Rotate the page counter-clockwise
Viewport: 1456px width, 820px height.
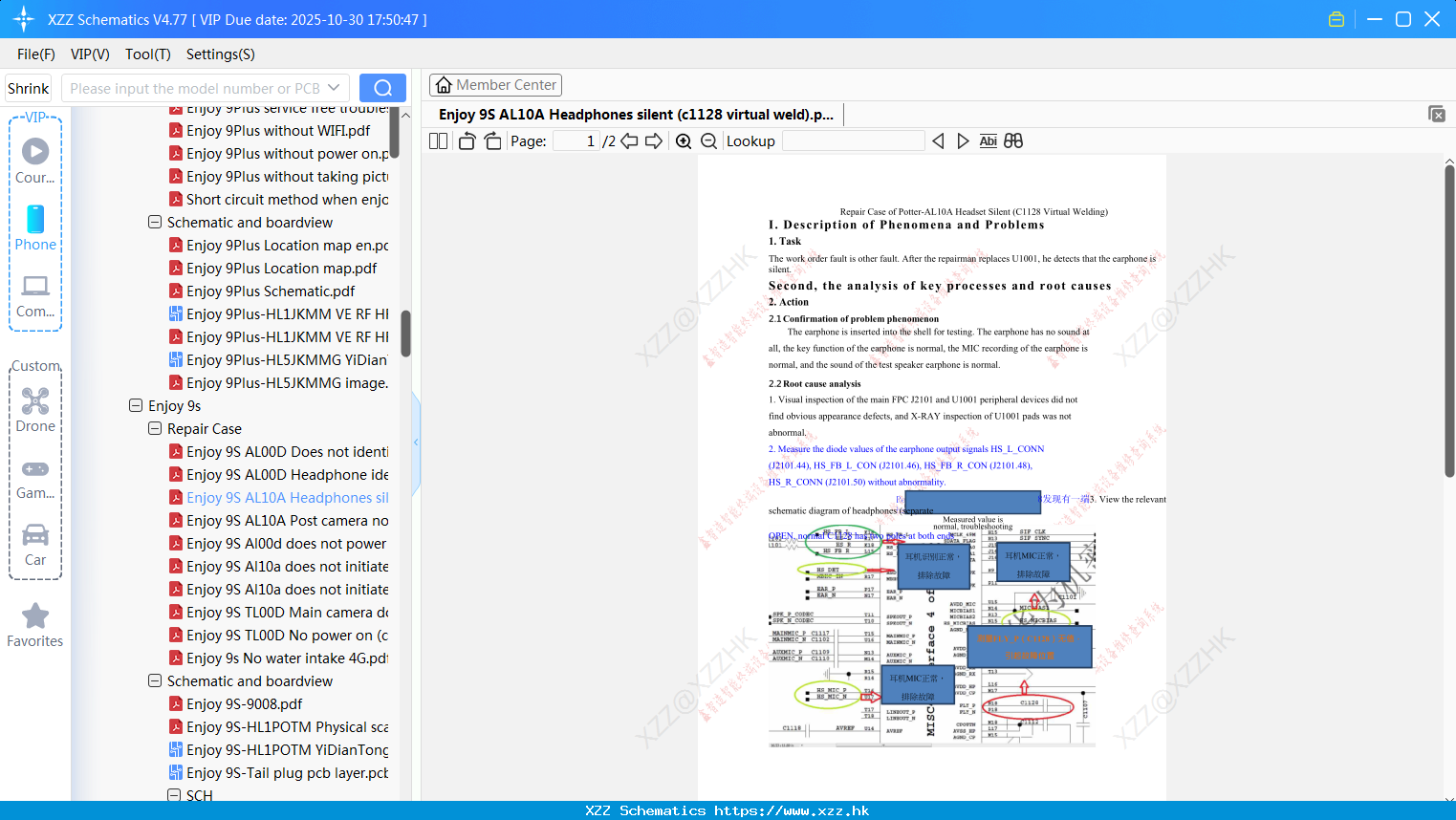(x=467, y=141)
